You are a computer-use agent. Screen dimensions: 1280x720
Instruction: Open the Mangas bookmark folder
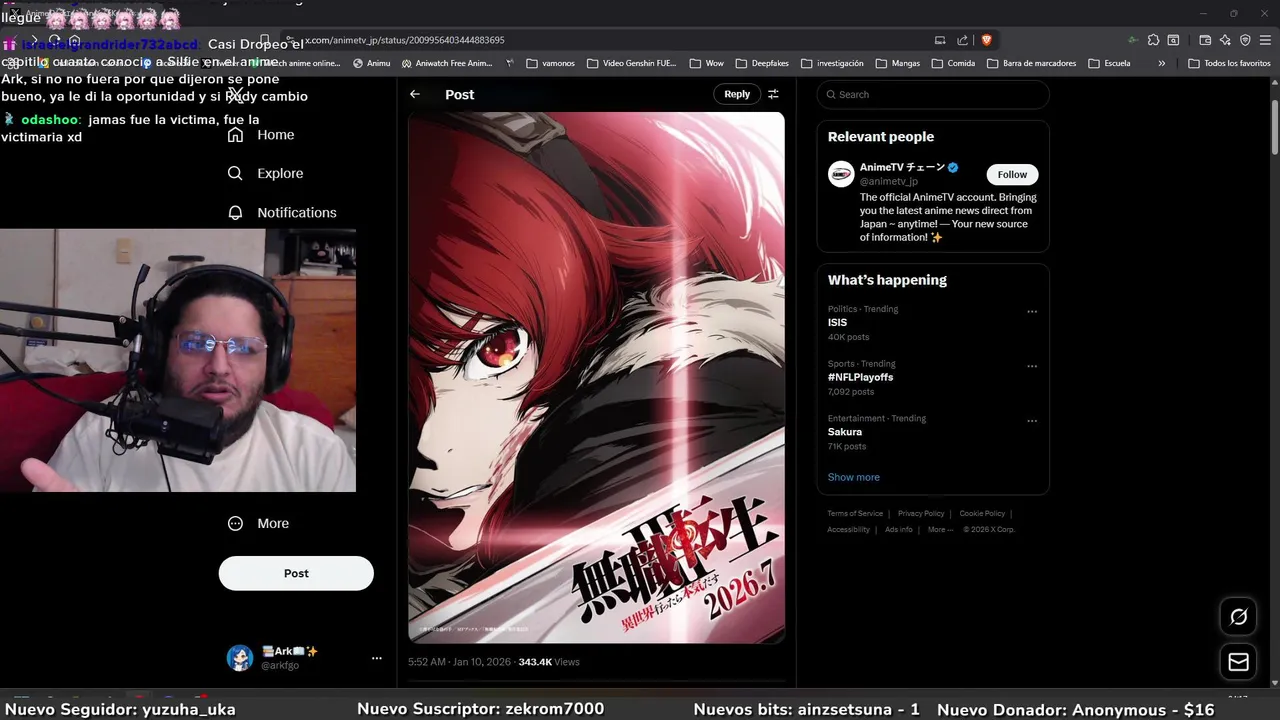click(x=898, y=63)
